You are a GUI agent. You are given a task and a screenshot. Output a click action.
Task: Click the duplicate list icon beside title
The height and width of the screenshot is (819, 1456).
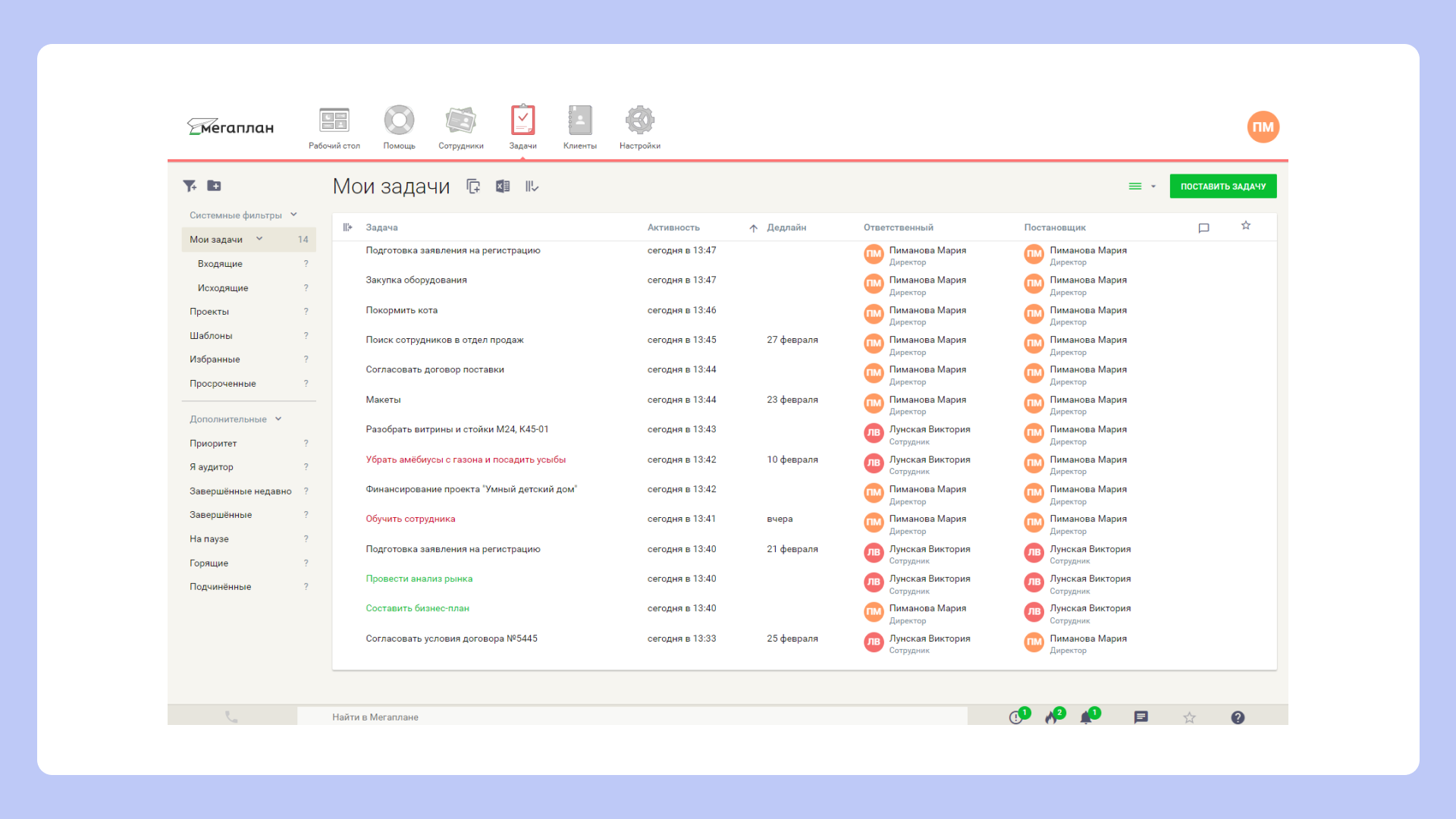click(473, 187)
